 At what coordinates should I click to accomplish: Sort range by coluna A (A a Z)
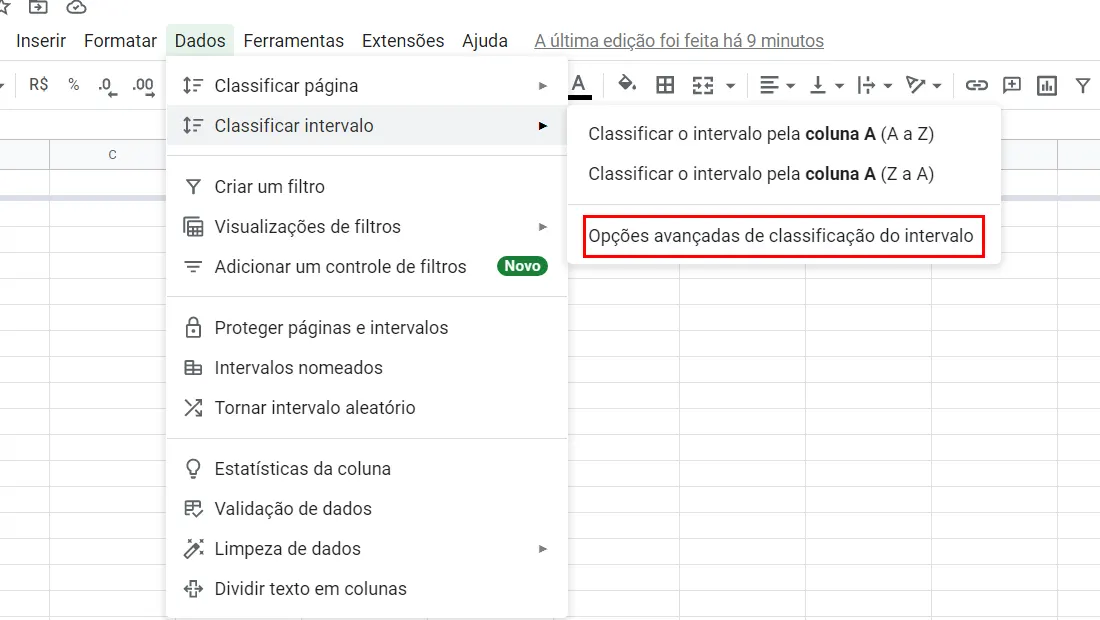coord(784,134)
